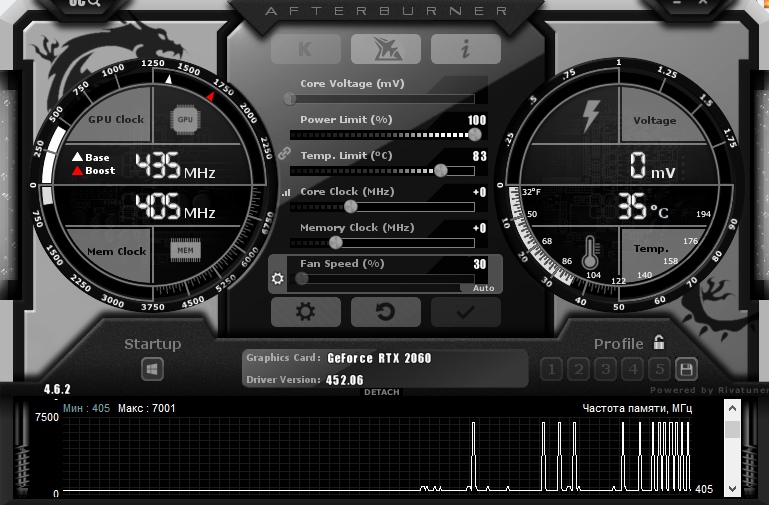Click the MEM chip icon in the clock gauge
The width and height of the screenshot is (769, 505).
185,251
